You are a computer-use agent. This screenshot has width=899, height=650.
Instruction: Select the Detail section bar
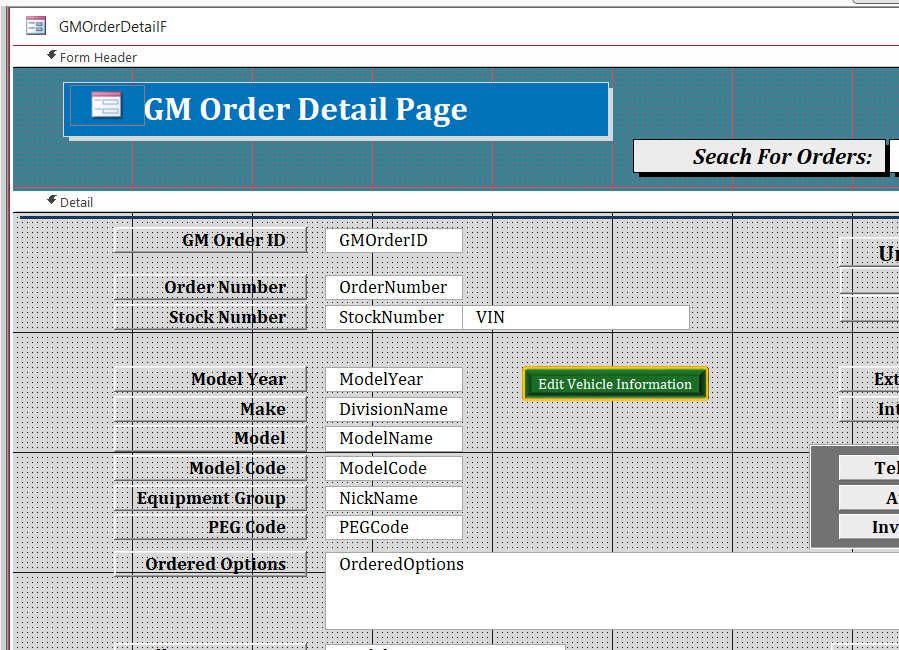tap(76, 202)
